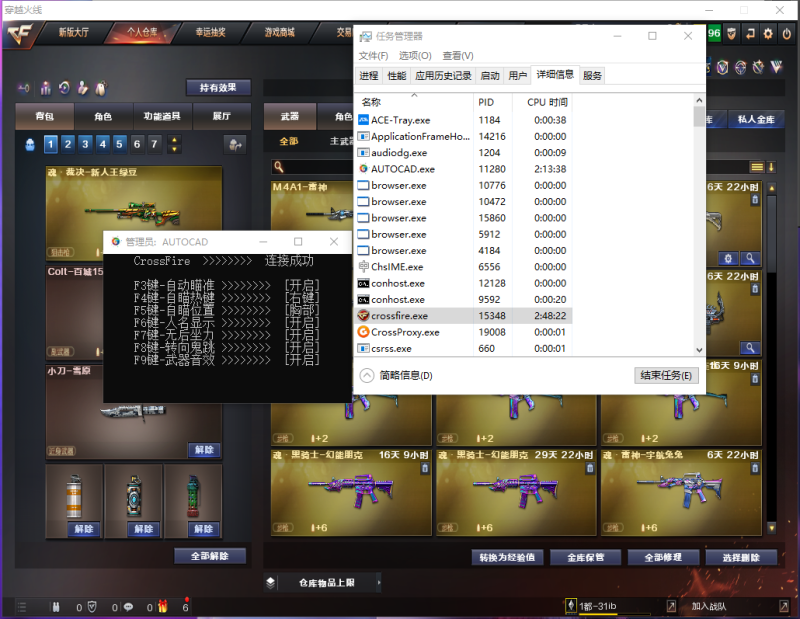
Task: Click the curved return-arrow icon in the game header
Action: [750, 35]
